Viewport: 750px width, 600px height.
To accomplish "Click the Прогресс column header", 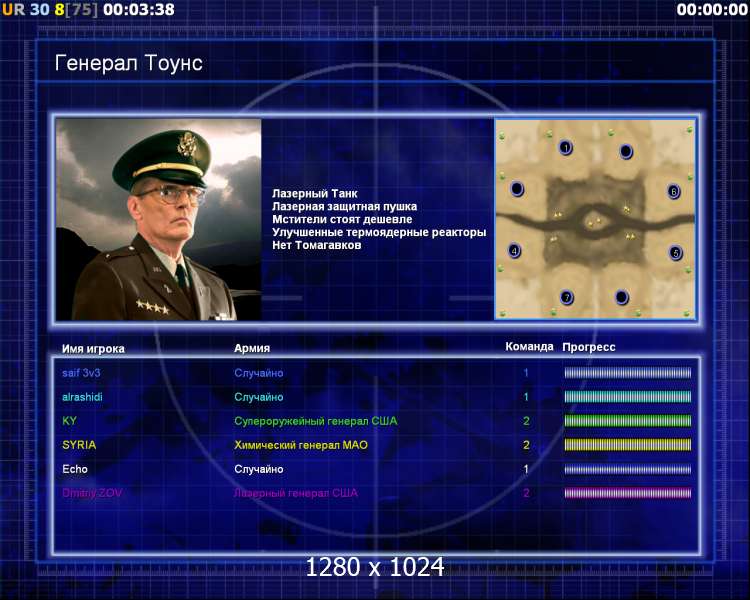I will coord(589,347).
